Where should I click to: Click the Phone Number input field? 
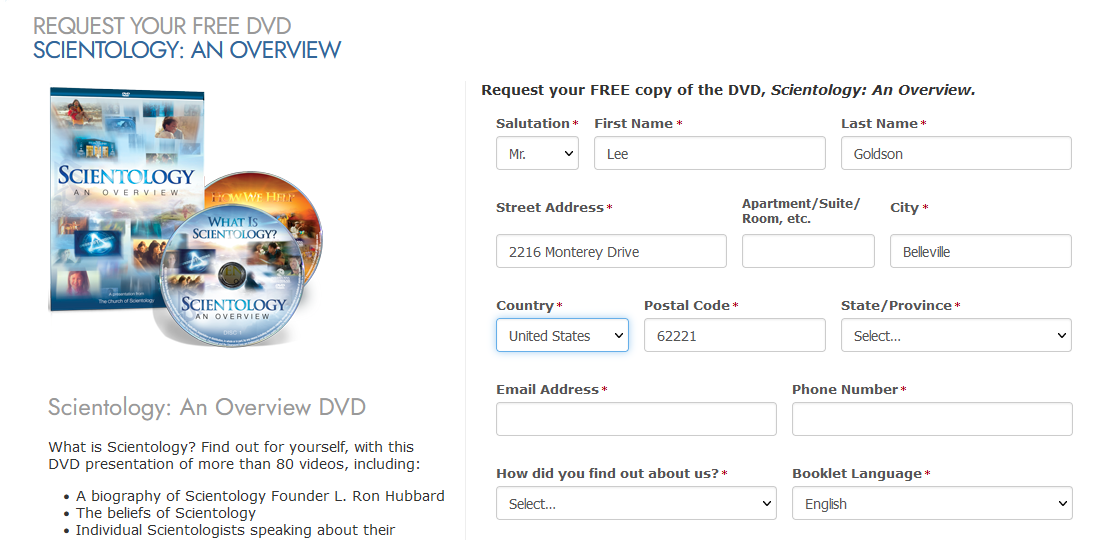pyautogui.click(x=931, y=420)
